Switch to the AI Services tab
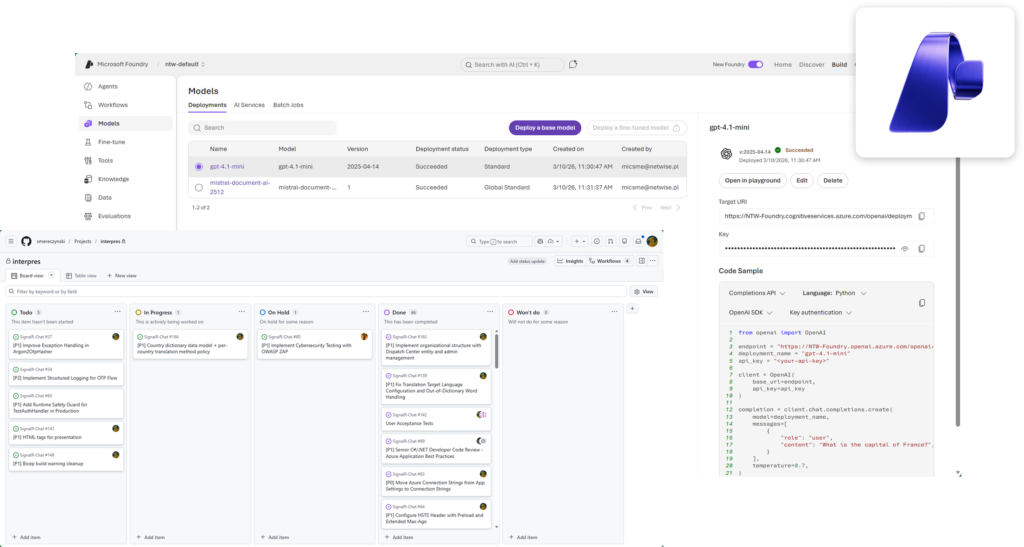 click(249, 105)
